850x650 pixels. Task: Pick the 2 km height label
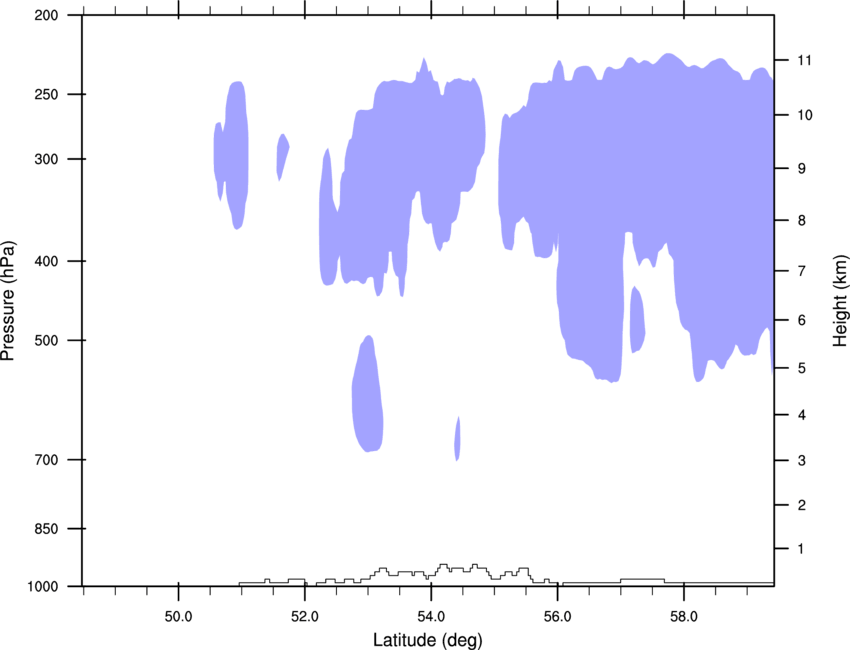click(801, 505)
